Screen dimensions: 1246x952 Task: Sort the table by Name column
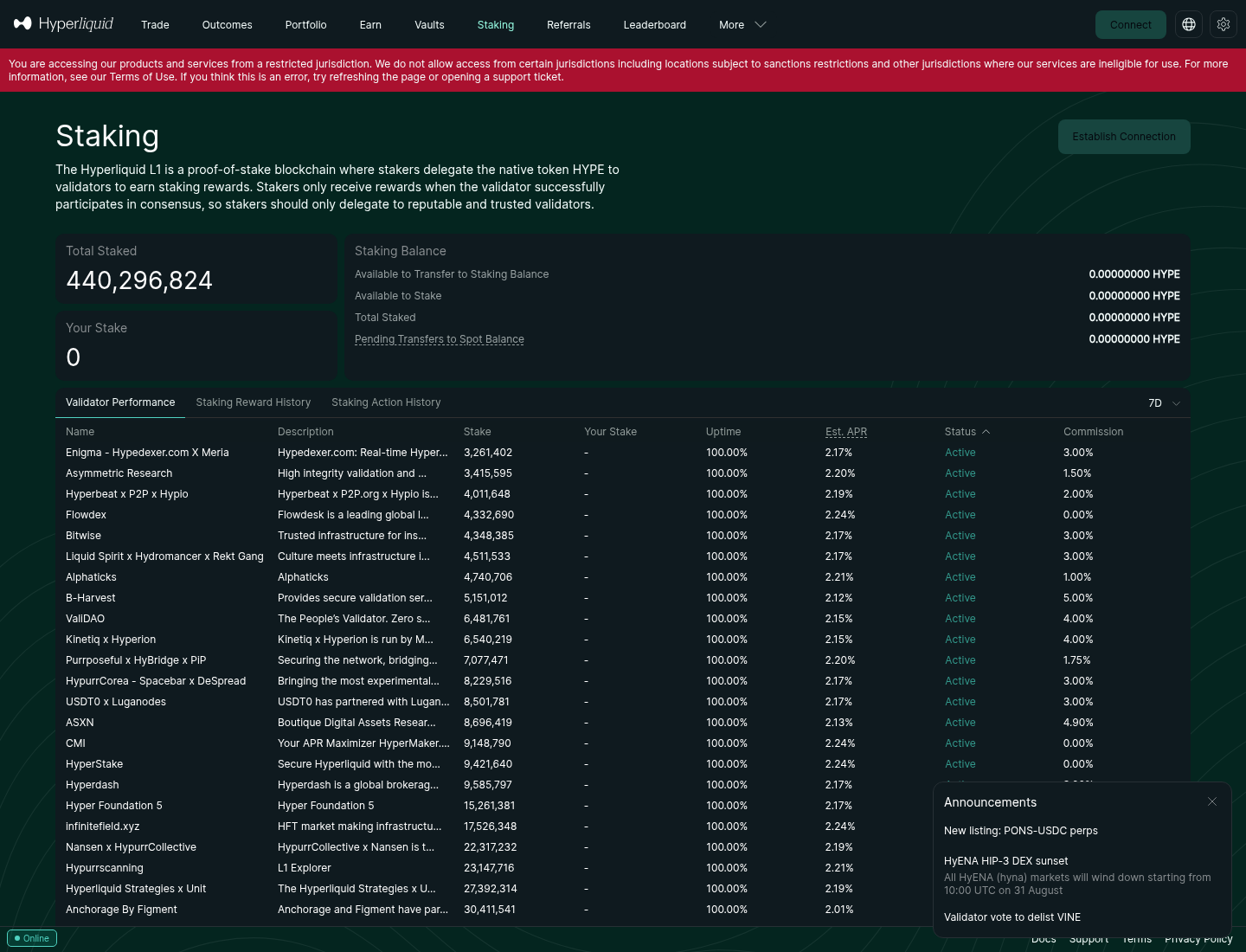(x=80, y=432)
